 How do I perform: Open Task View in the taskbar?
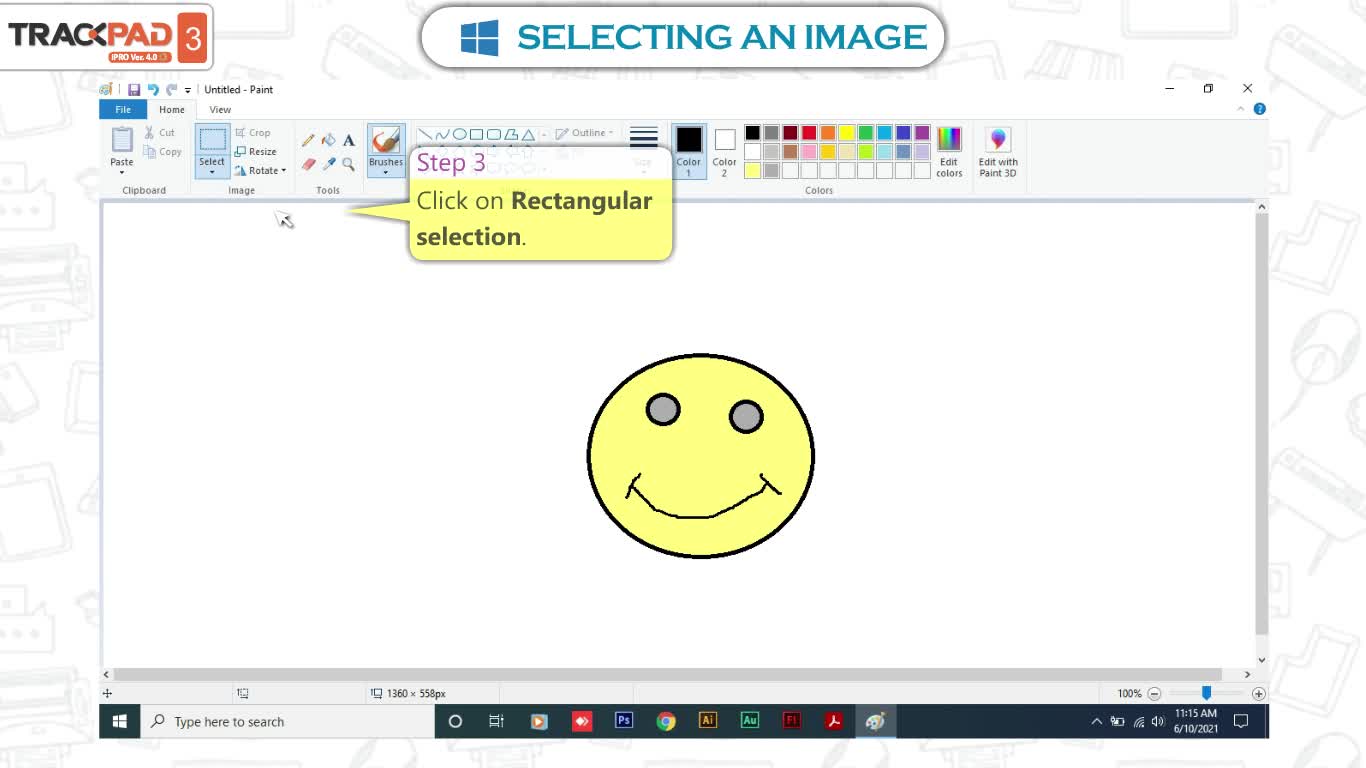pos(496,721)
